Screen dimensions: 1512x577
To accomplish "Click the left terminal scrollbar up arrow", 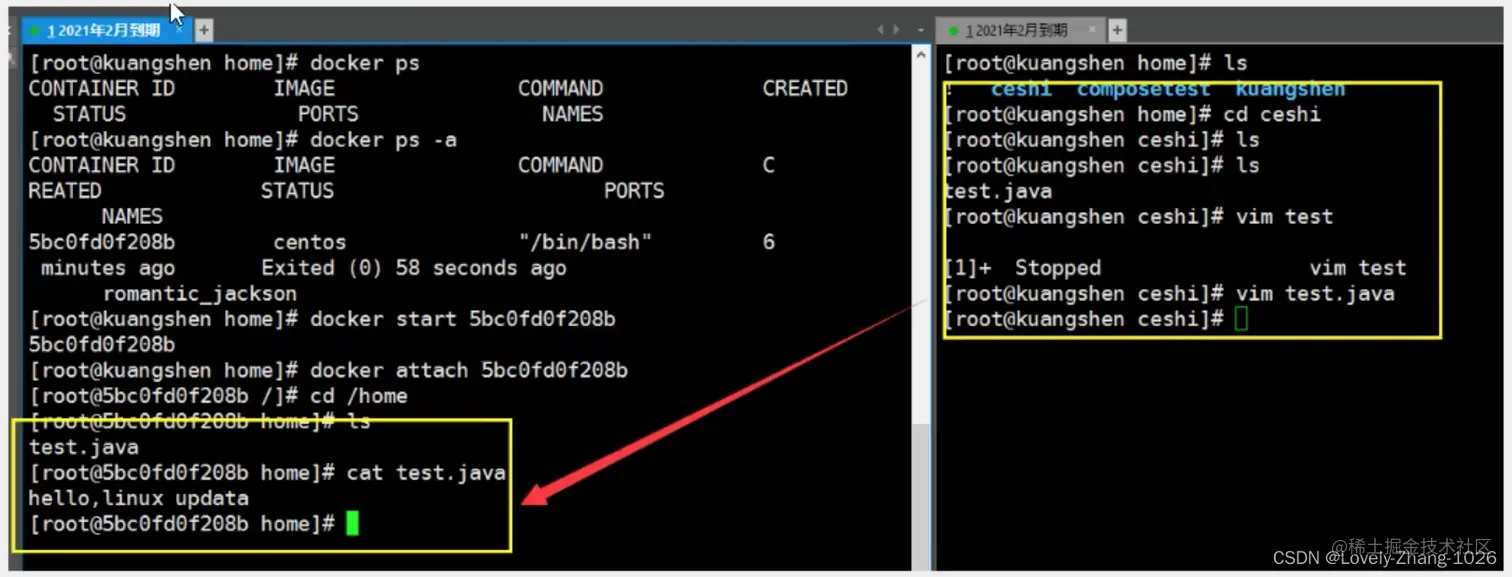I will tap(921, 57).
